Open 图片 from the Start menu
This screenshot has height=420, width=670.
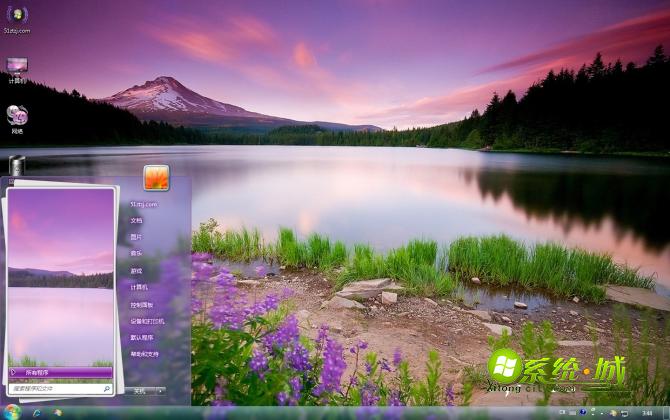(136, 237)
